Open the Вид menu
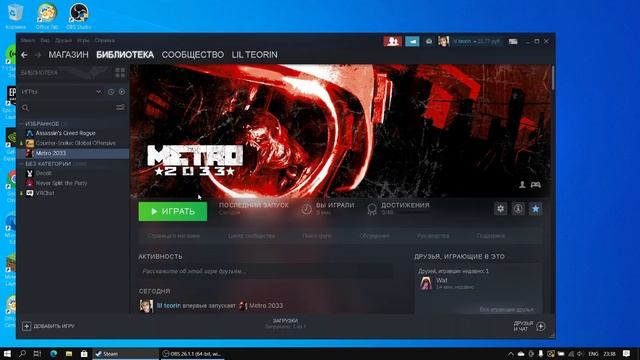 [x=45, y=41]
